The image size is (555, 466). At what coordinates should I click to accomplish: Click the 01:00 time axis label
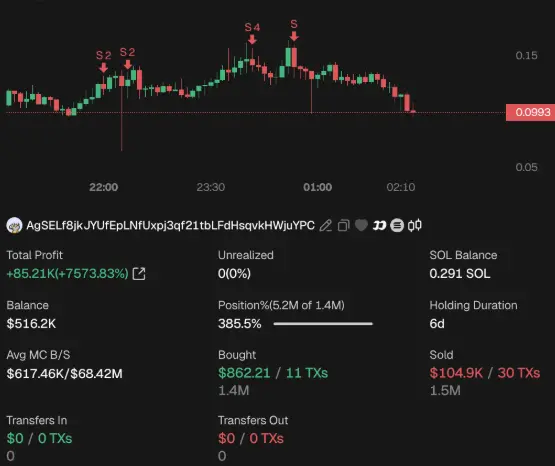(317, 187)
